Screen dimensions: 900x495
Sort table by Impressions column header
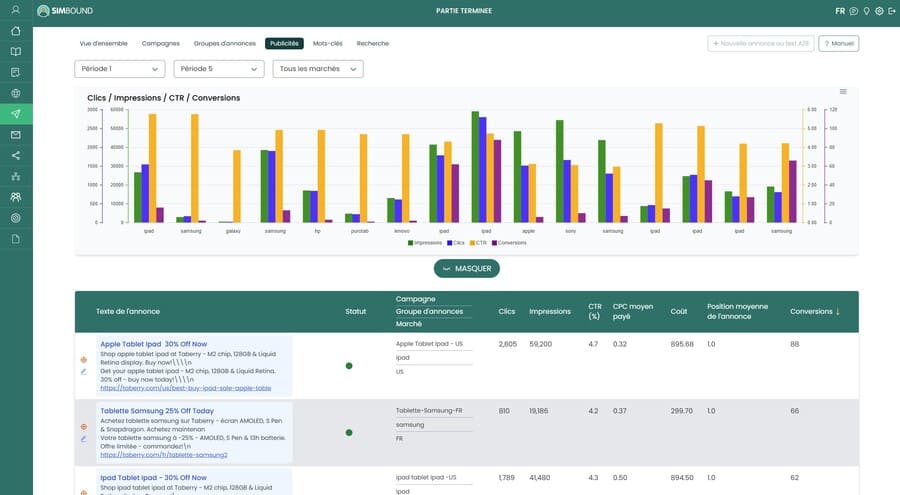tap(550, 311)
